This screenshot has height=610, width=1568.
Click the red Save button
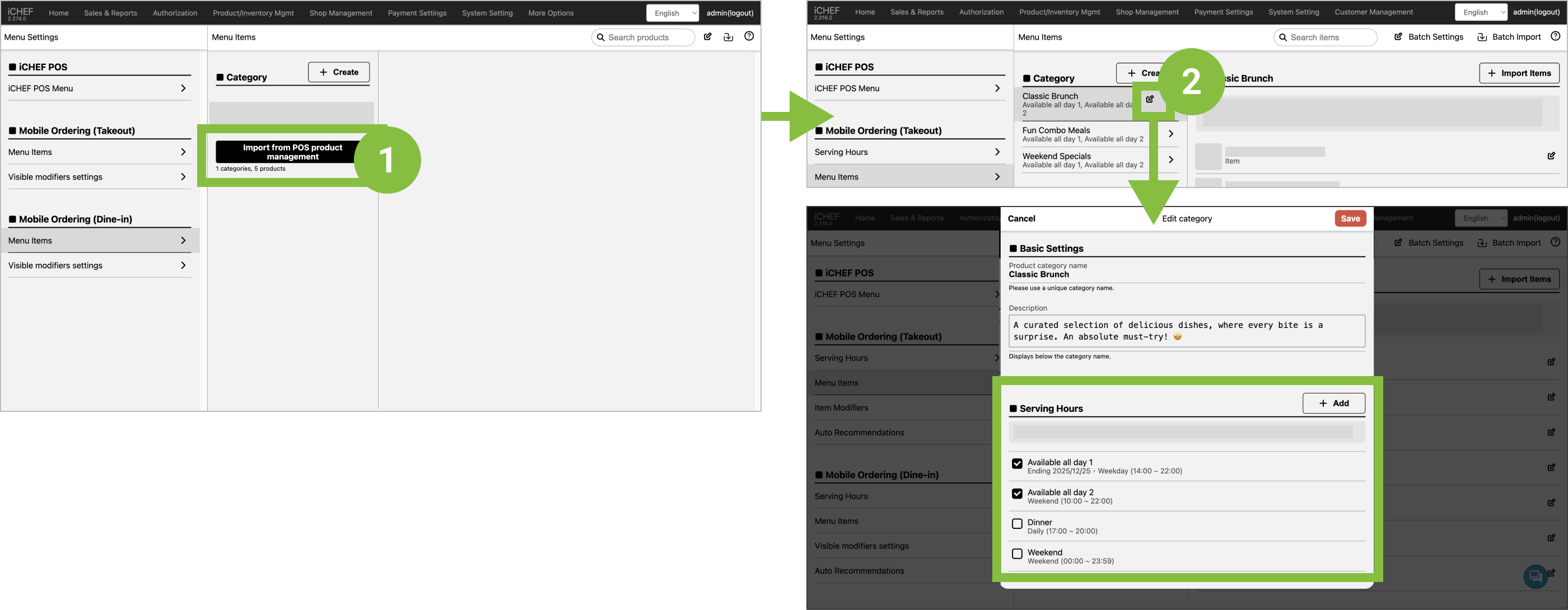(1350, 218)
